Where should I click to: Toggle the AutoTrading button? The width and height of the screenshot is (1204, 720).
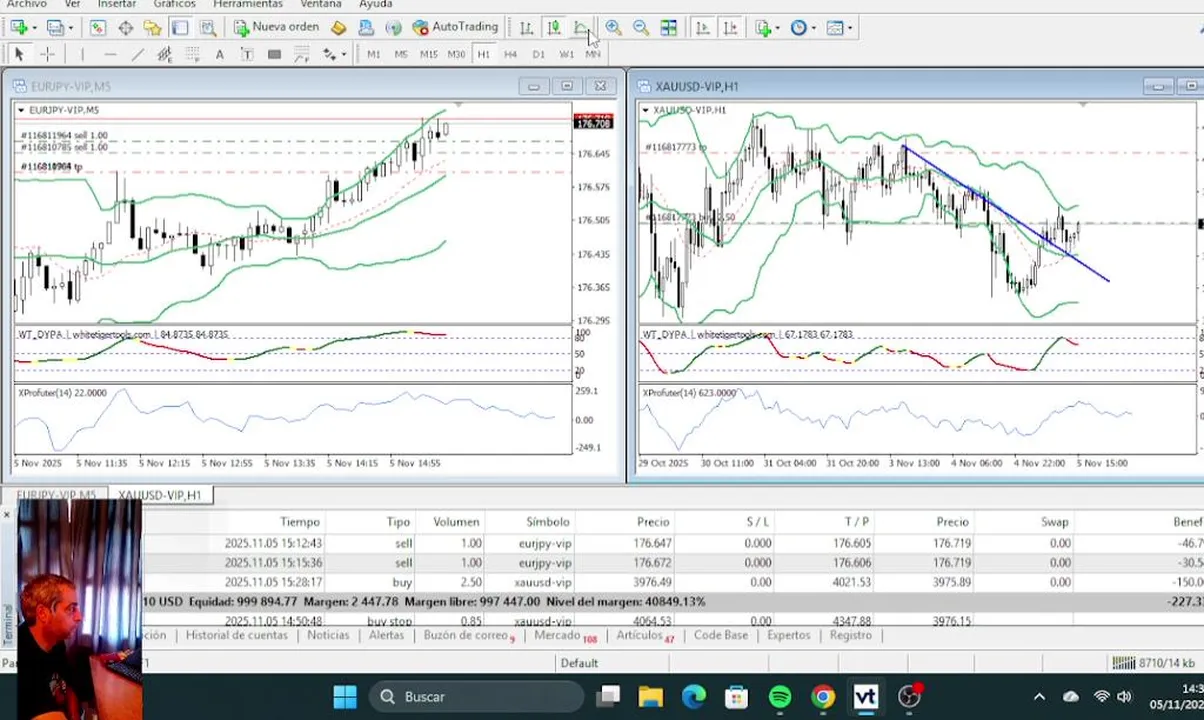(455, 27)
